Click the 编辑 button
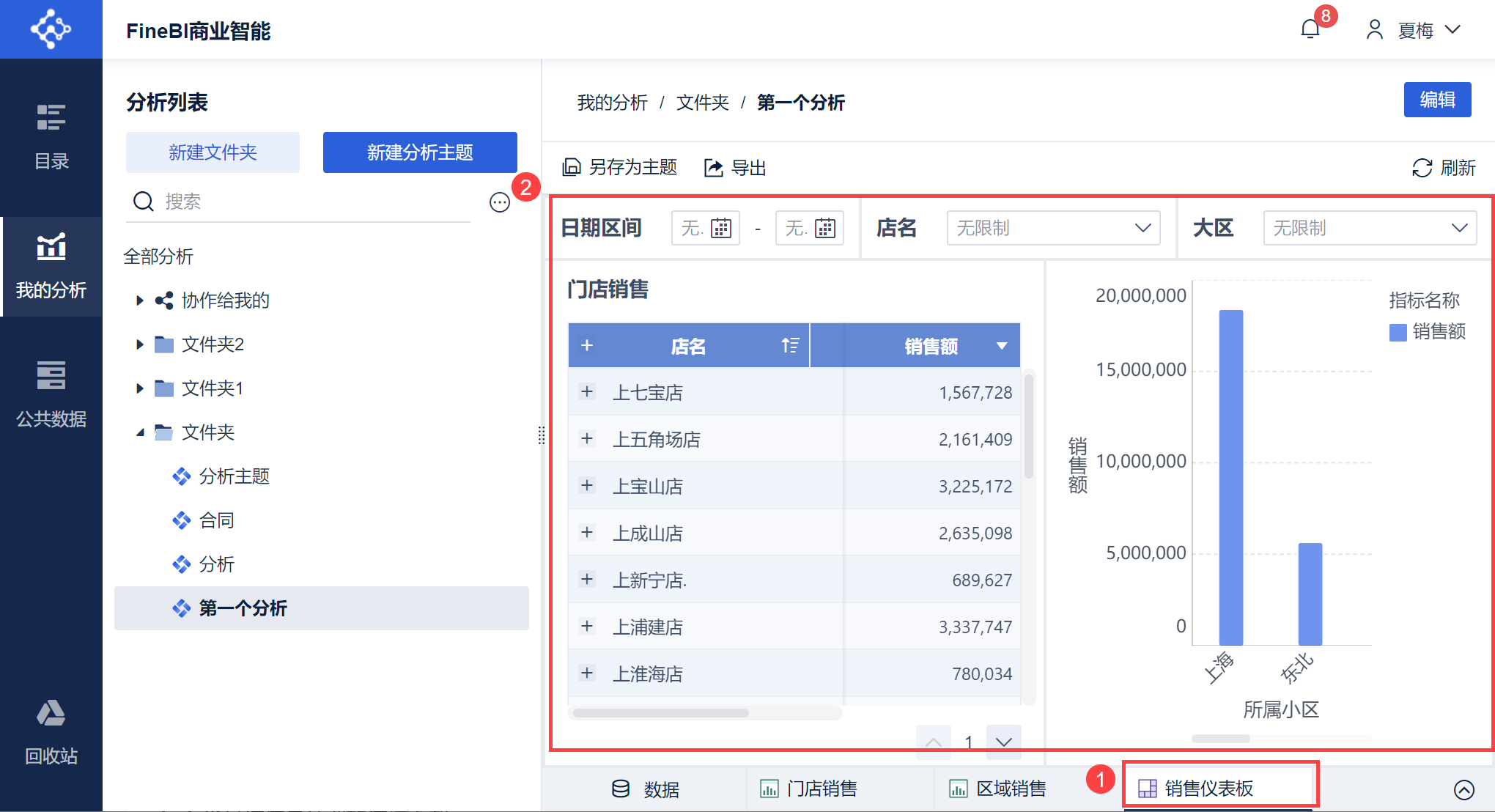 [x=1437, y=100]
